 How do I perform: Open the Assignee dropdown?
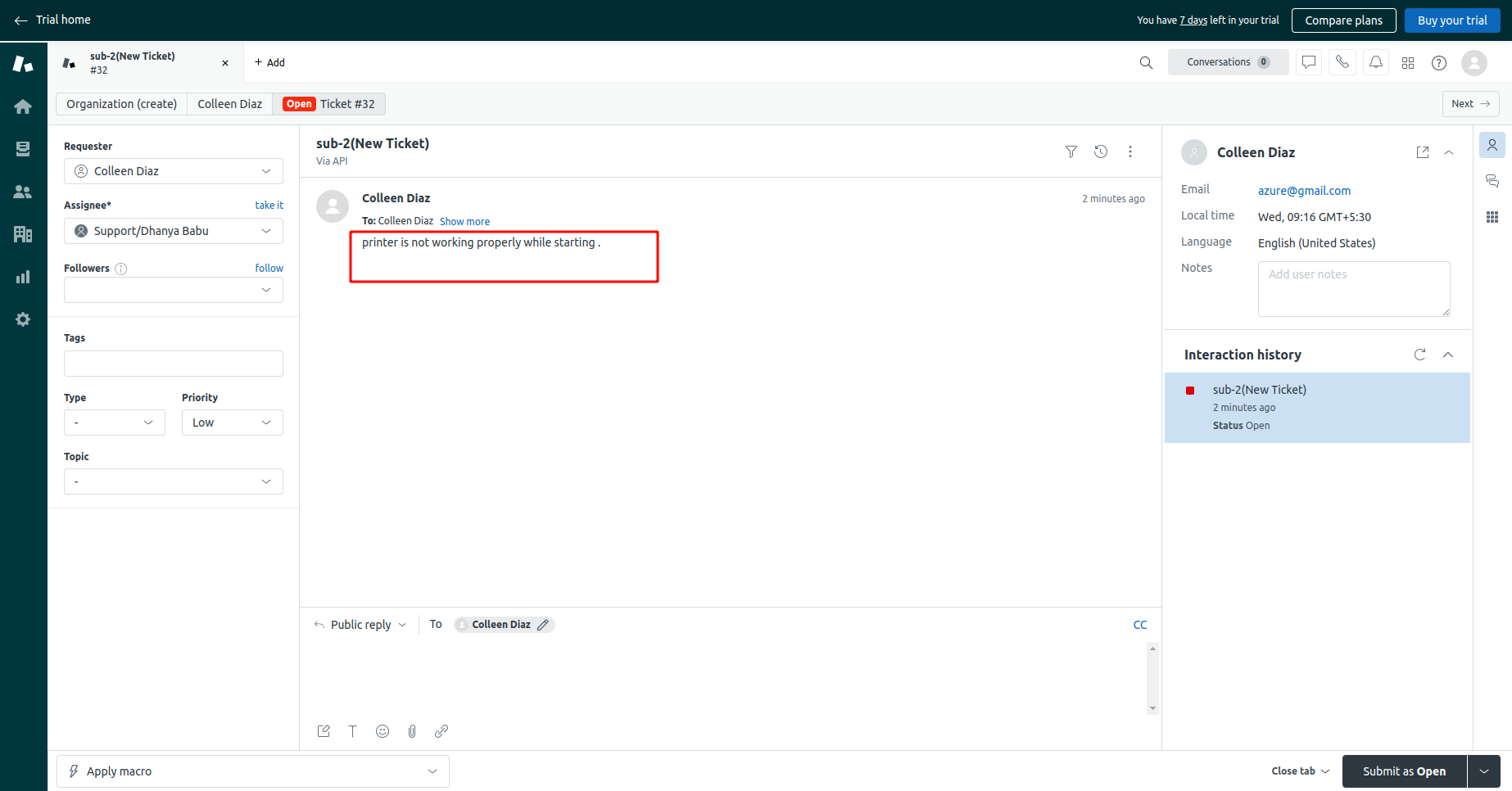click(x=174, y=231)
